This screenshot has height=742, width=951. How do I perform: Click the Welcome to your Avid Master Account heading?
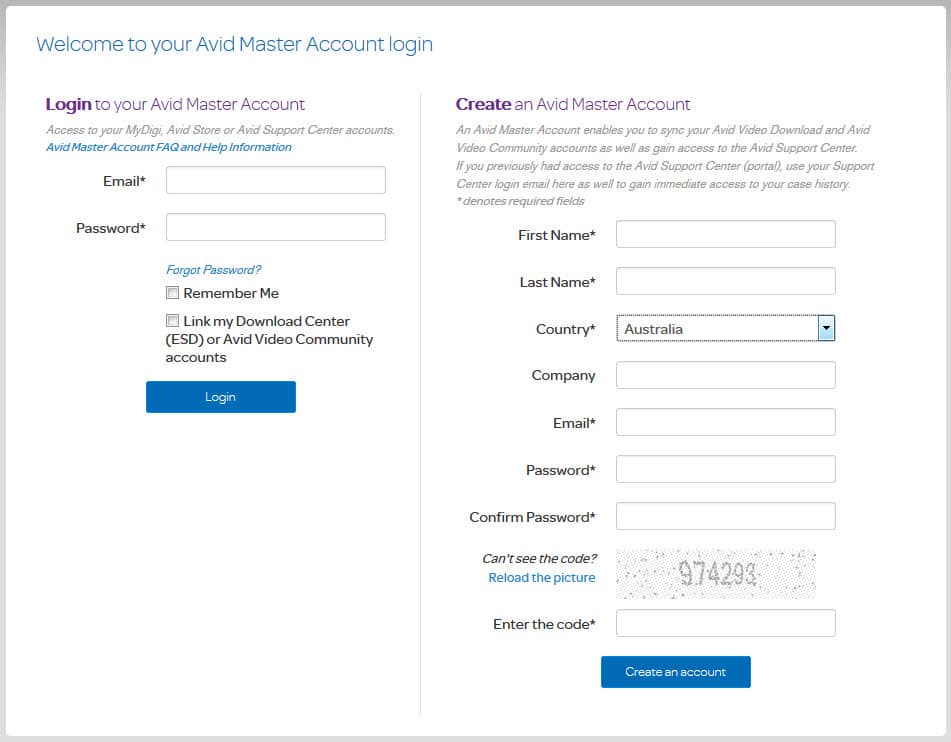point(234,44)
